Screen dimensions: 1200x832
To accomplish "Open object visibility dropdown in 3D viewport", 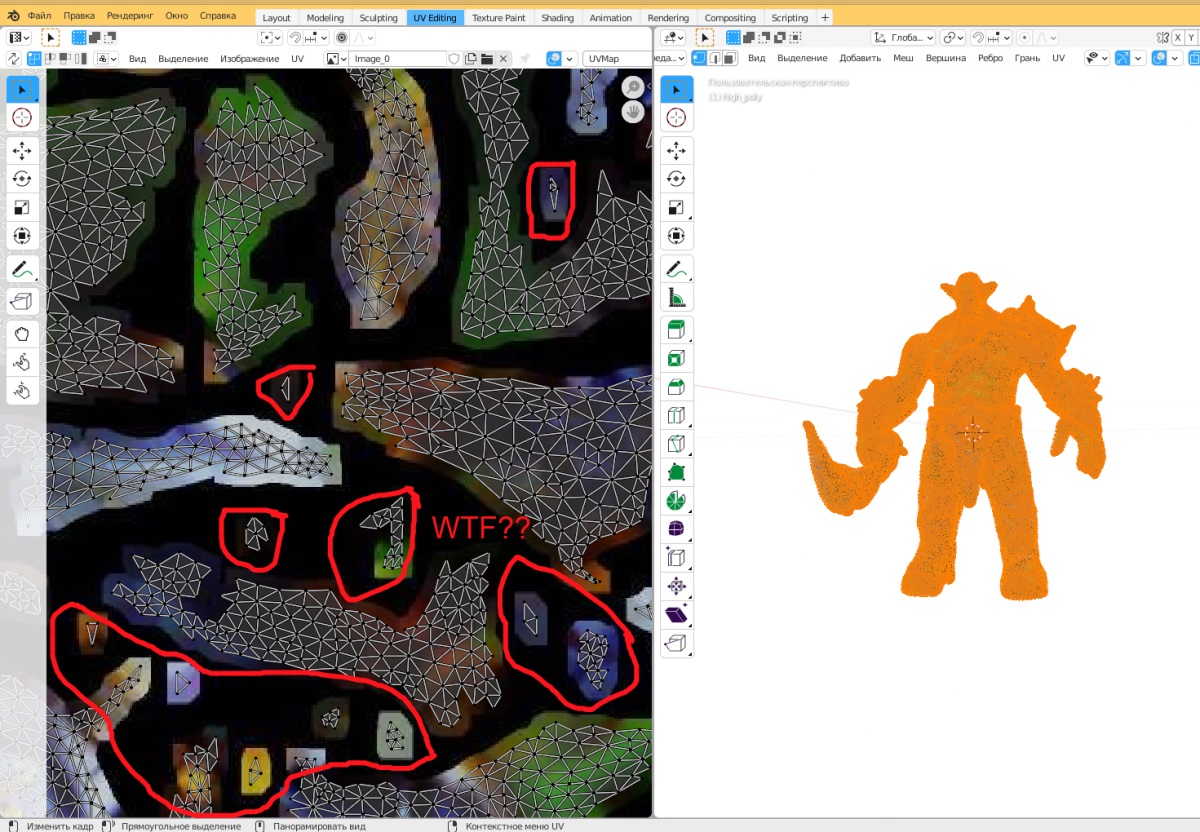I will point(1098,59).
